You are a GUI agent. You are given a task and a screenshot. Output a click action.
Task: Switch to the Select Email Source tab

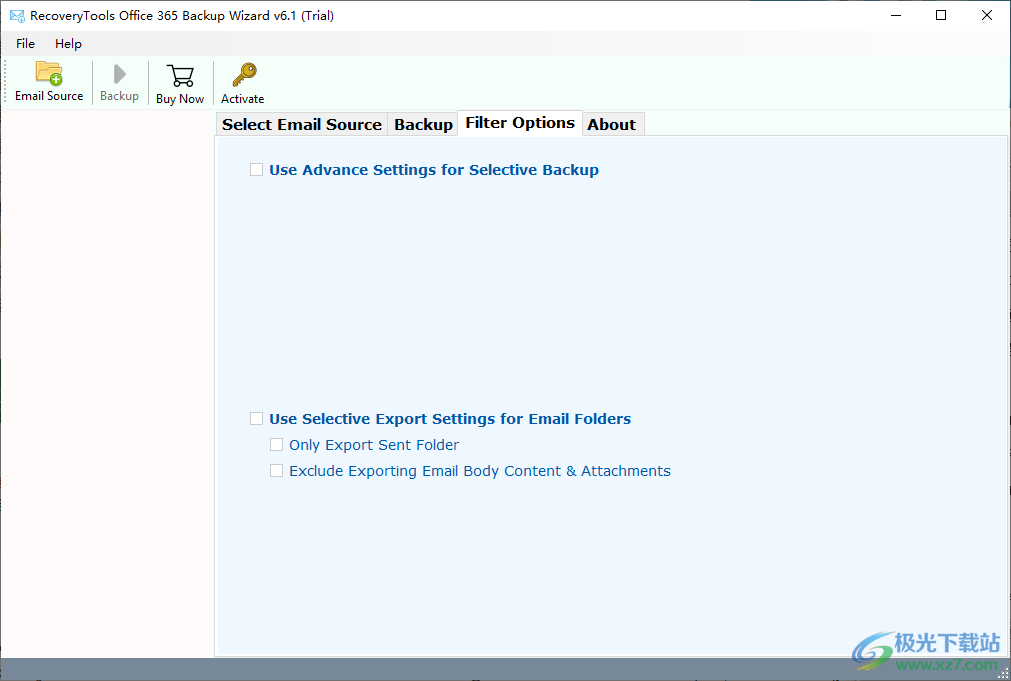(x=301, y=123)
